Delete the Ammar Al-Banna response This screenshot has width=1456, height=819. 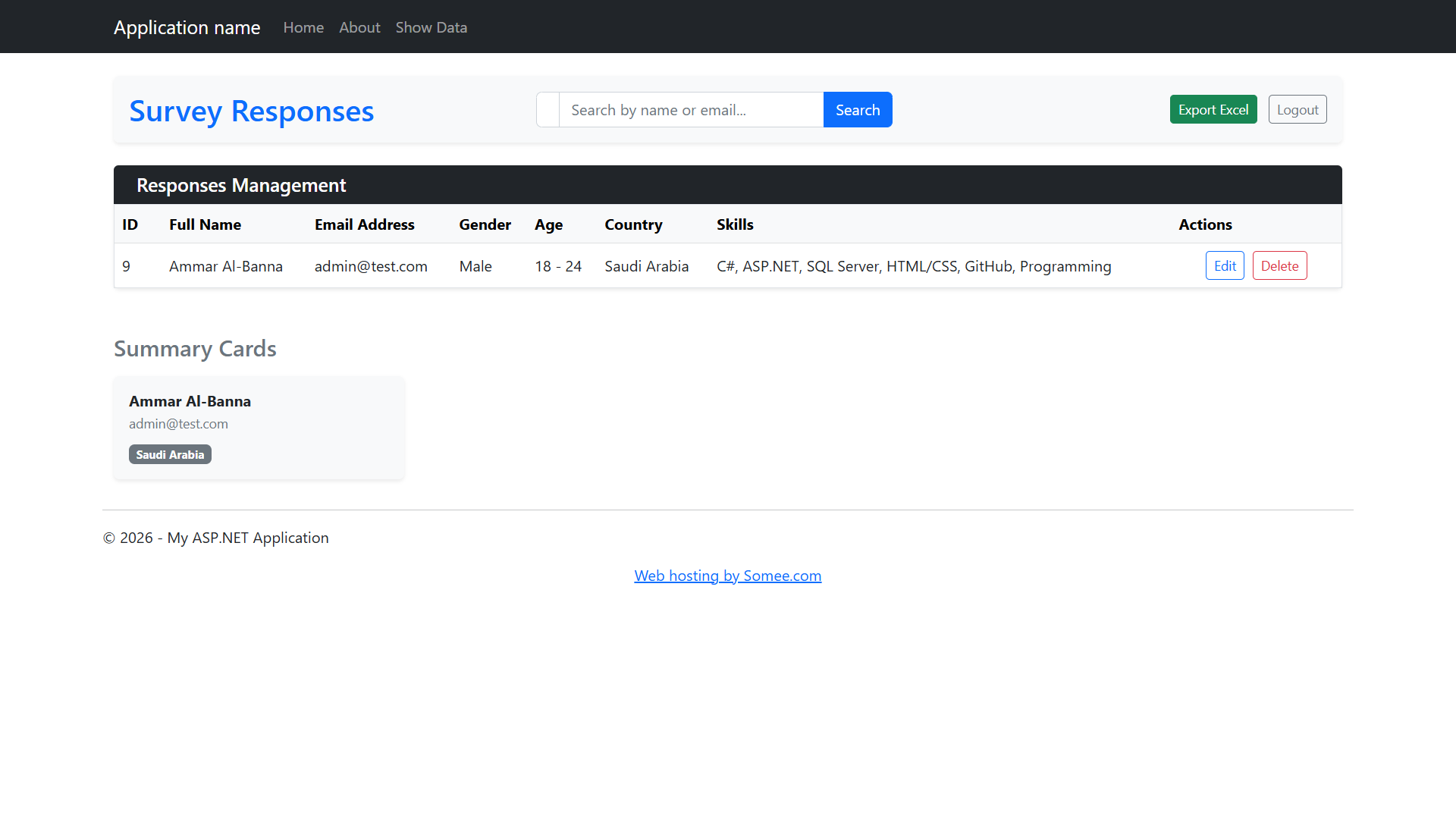click(1279, 265)
